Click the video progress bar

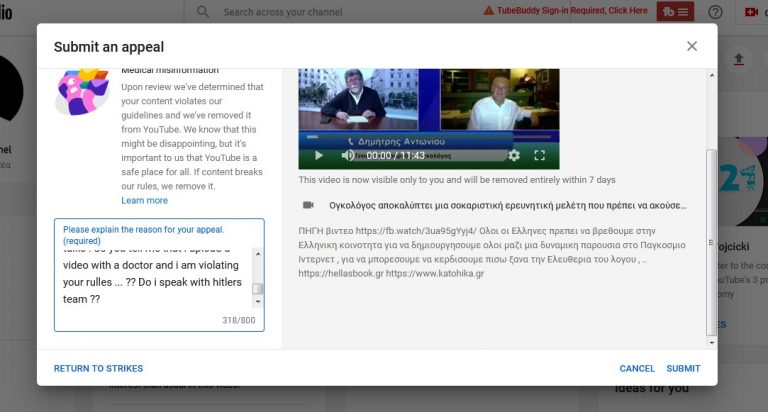(429, 137)
